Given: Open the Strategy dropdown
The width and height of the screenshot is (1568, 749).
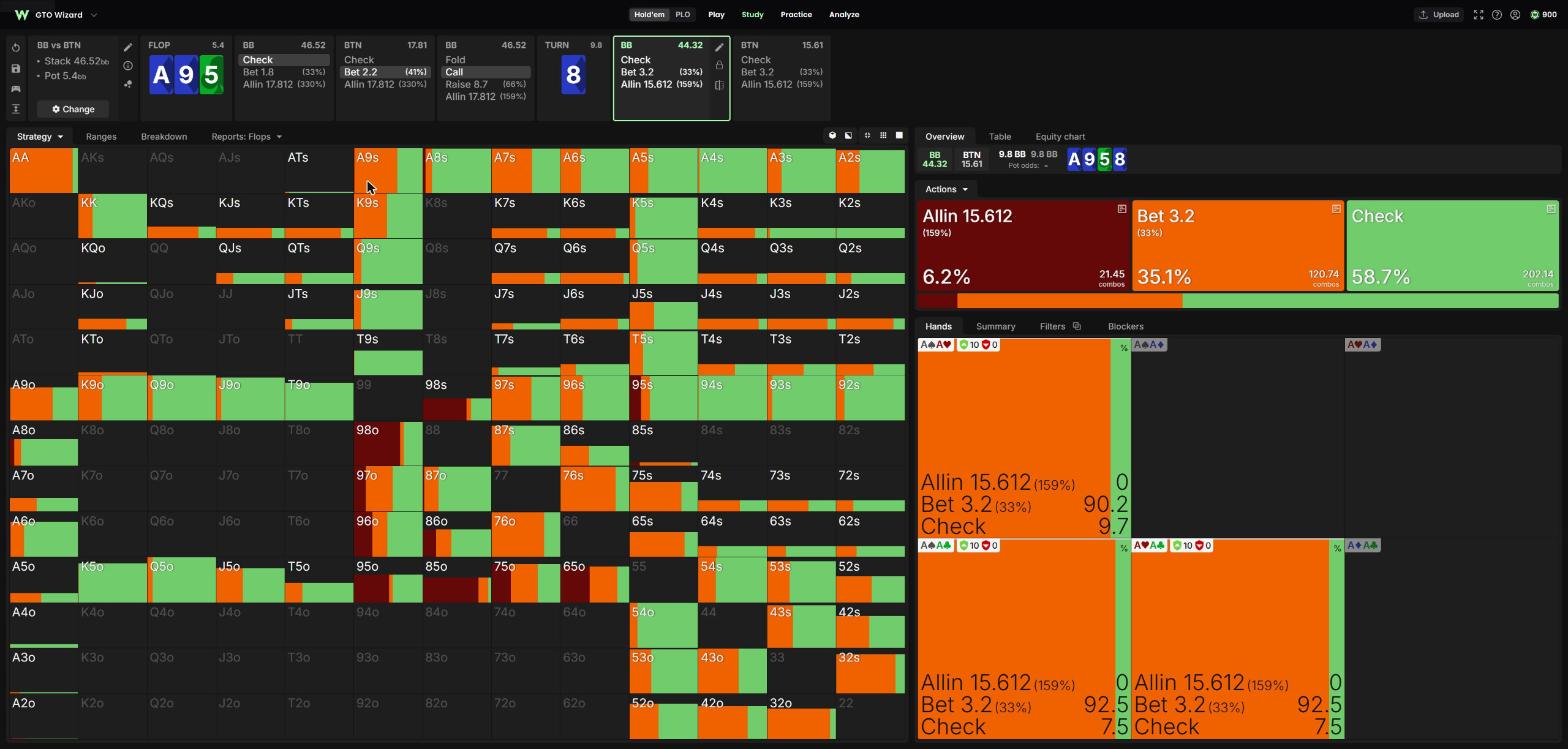Looking at the screenshot, I should click(x=40, y=137).
